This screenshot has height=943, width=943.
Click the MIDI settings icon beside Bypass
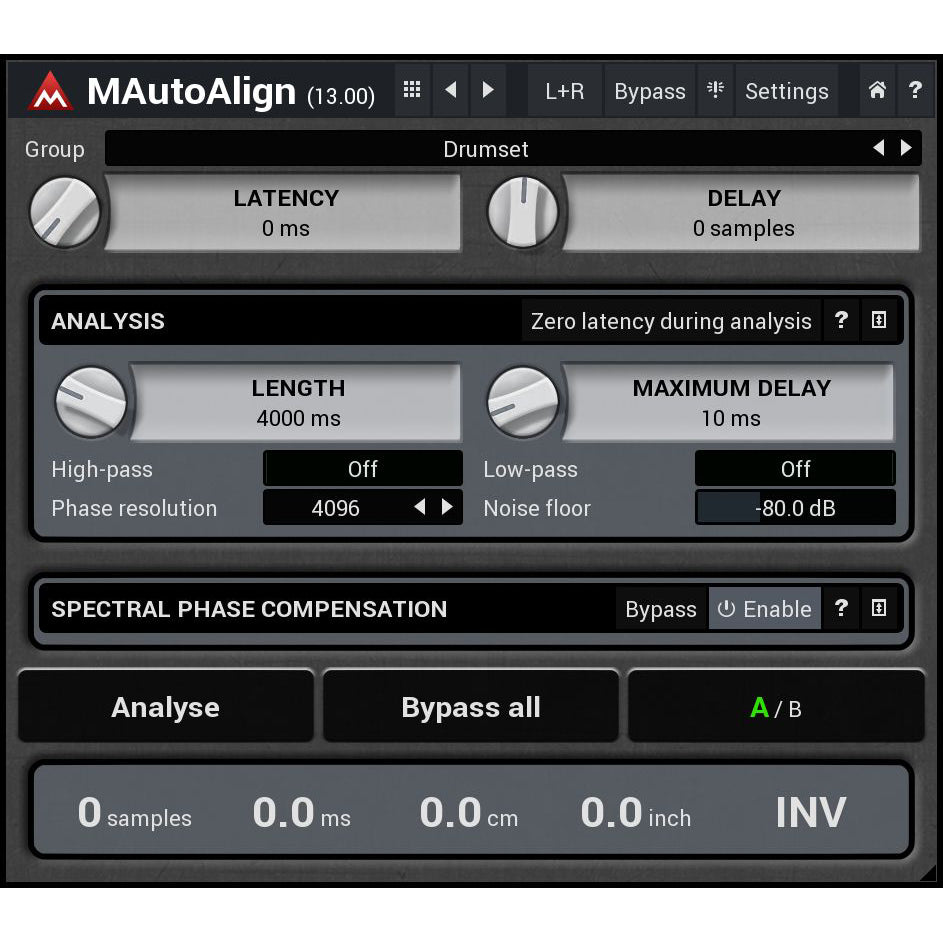715,90
